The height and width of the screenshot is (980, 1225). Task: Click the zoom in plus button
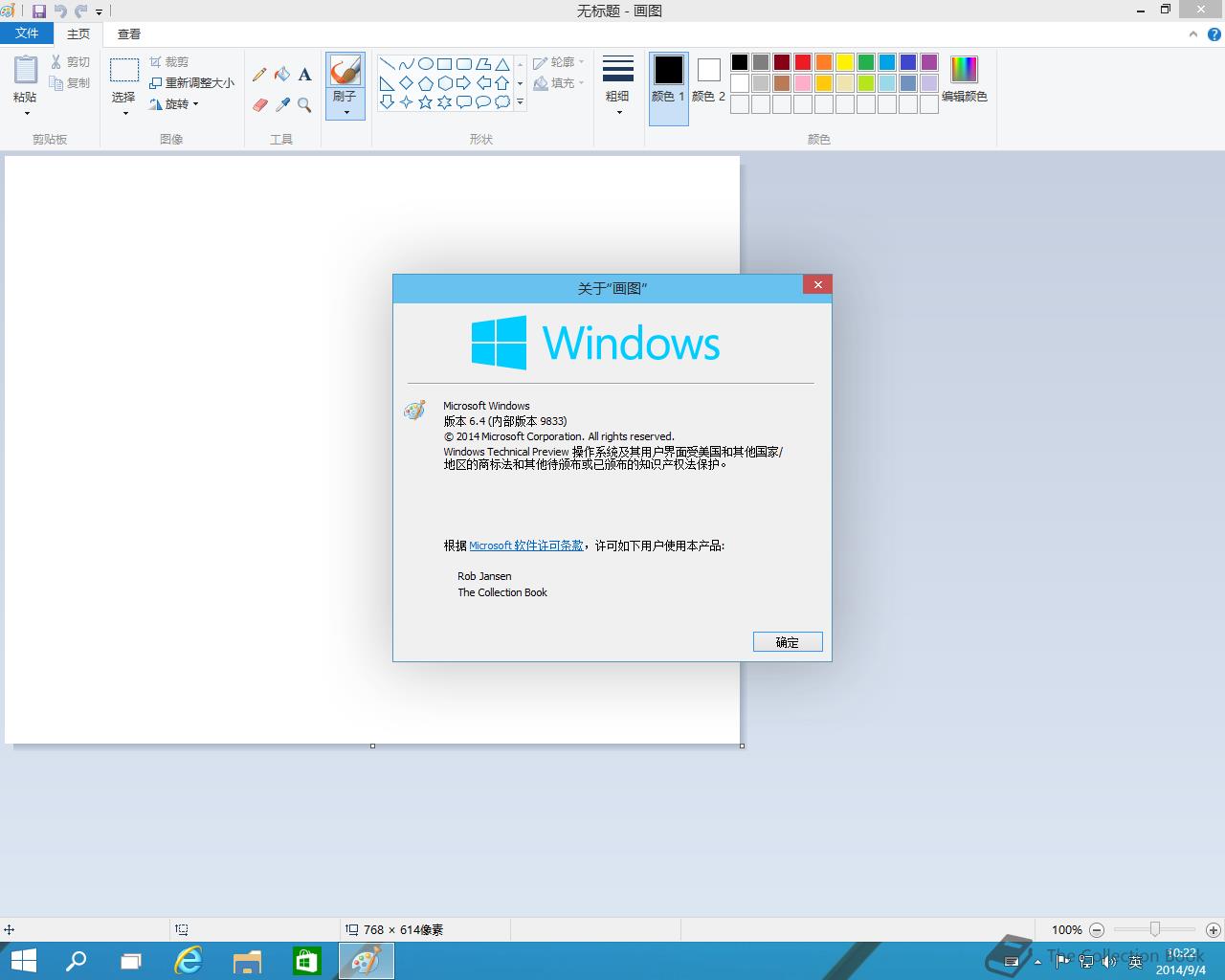[1213, 930]
